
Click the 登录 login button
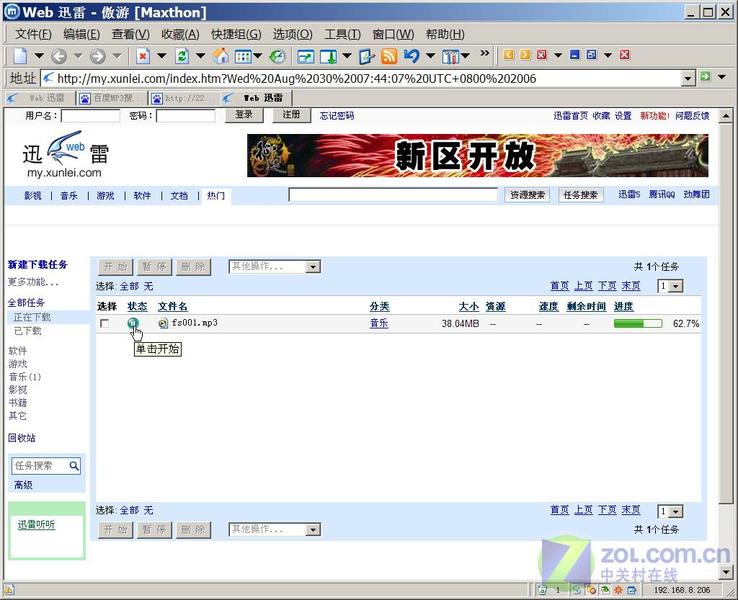[x=244, y=114]
